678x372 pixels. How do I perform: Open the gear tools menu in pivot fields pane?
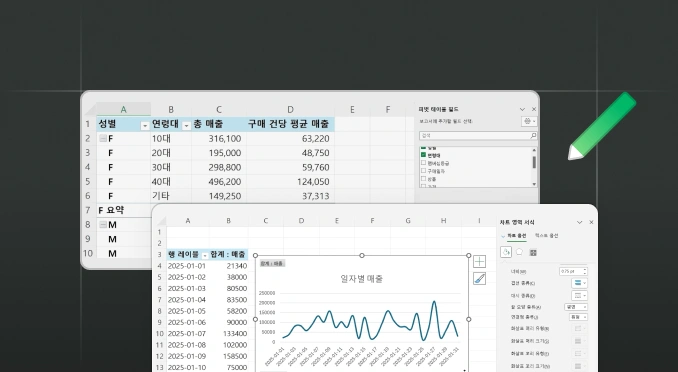(x=529, y=122)
